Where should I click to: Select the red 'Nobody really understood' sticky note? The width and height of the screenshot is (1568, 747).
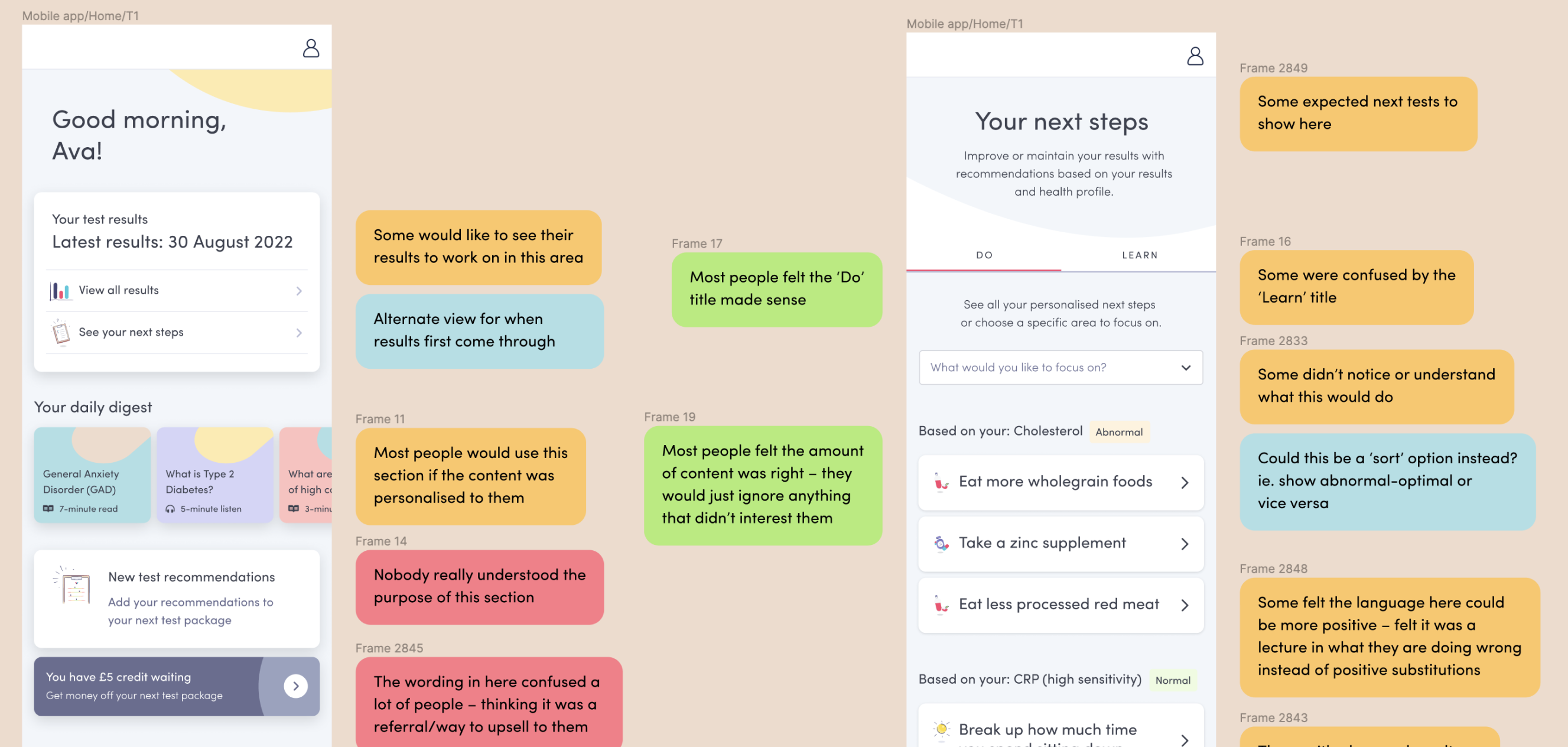click(x=479, y=587)
